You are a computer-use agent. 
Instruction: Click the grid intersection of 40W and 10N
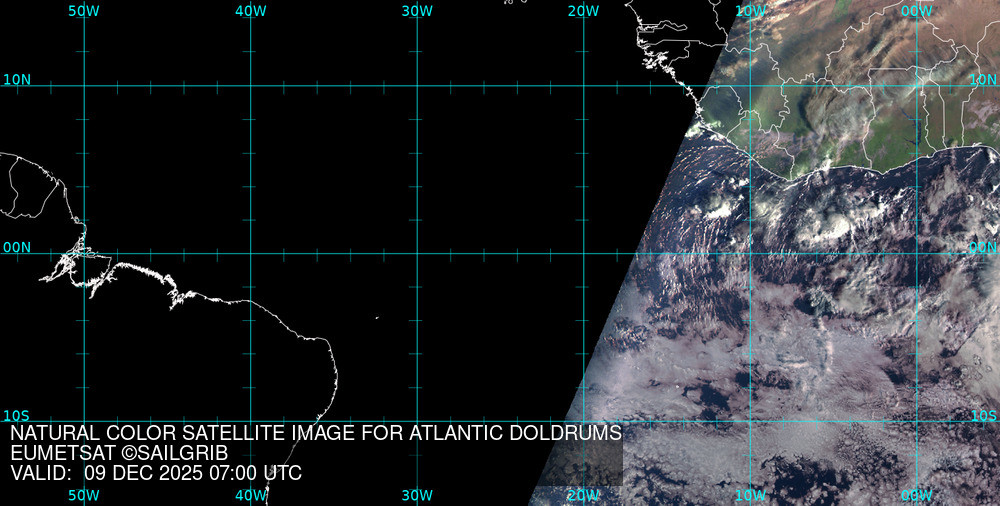click(x=250, y=85)
